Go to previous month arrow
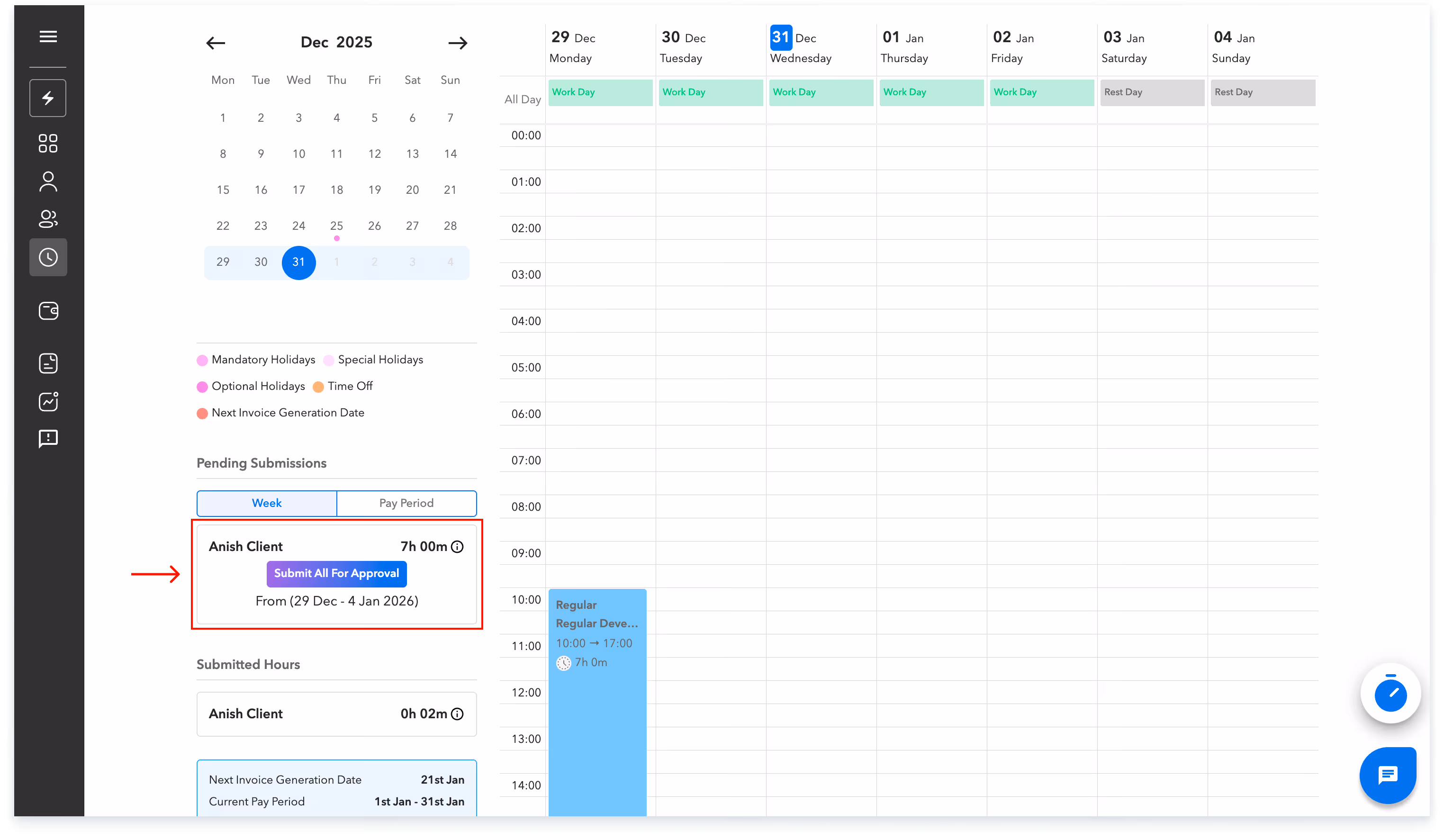This screenshot has width=1444, height=840. point(216,43)
